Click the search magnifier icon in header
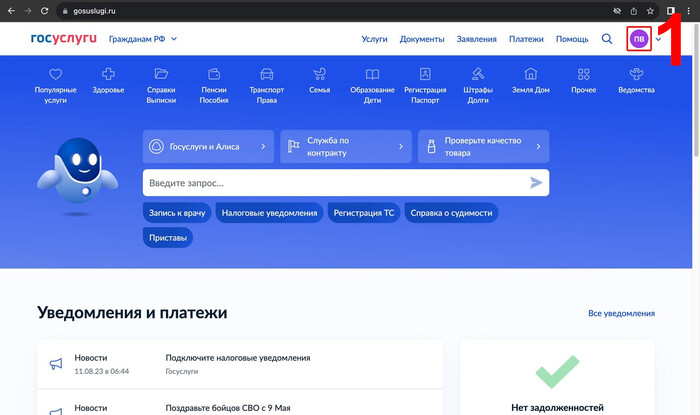 coord(607,39)
